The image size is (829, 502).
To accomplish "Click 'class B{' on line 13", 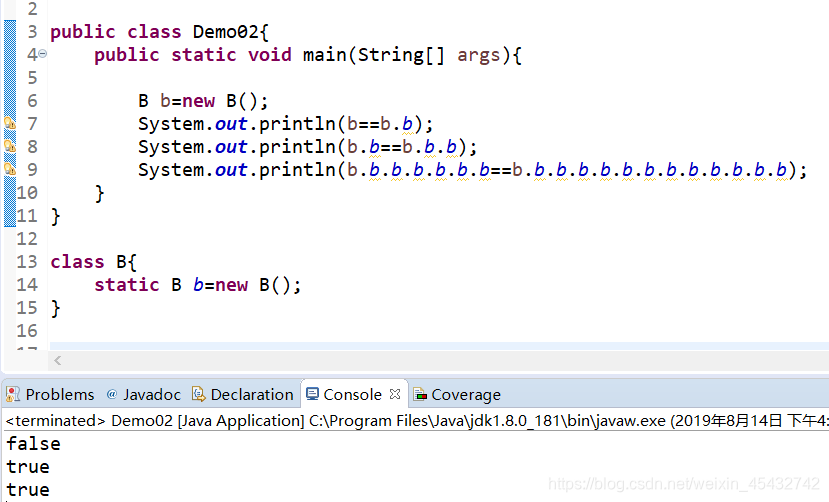I will (94, 262).
